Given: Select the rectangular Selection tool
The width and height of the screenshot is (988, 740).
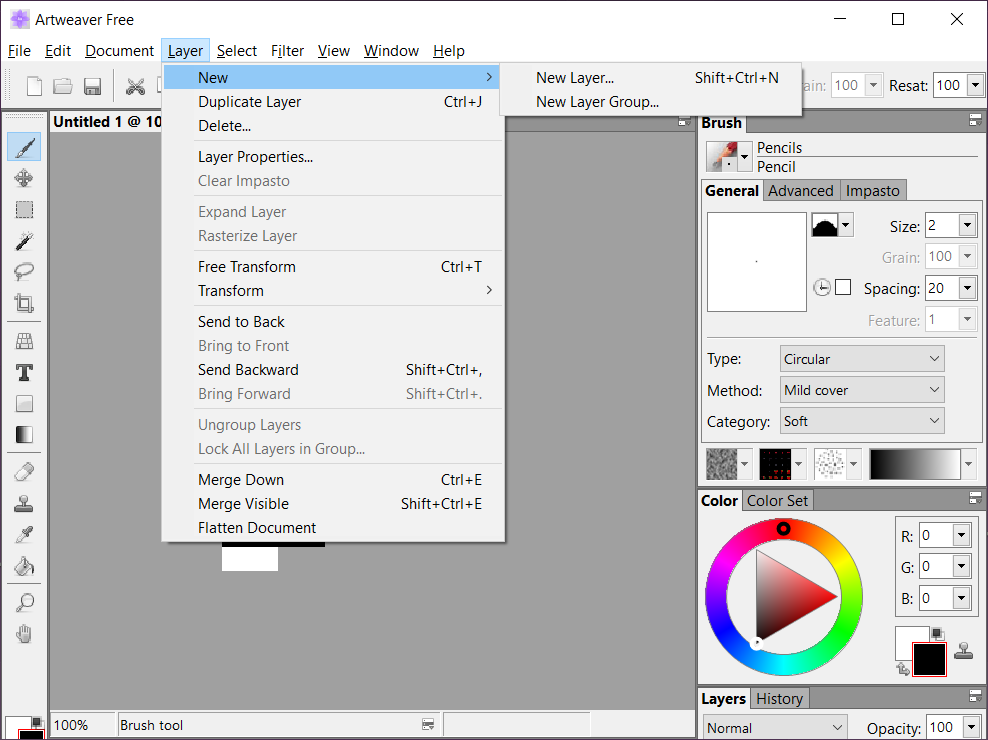Looking at the screenshot, I should tap(24, 209).
